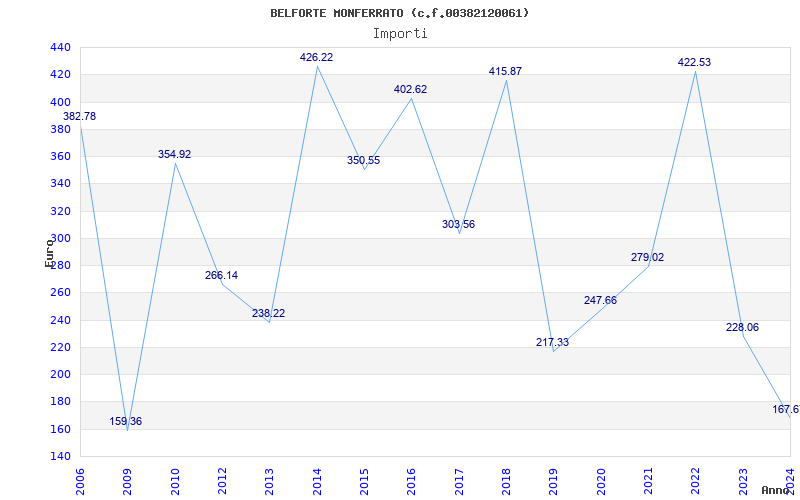
Task: Select the 2020 x-axis year
Action: pyautogui.click(x=601, y=482)
